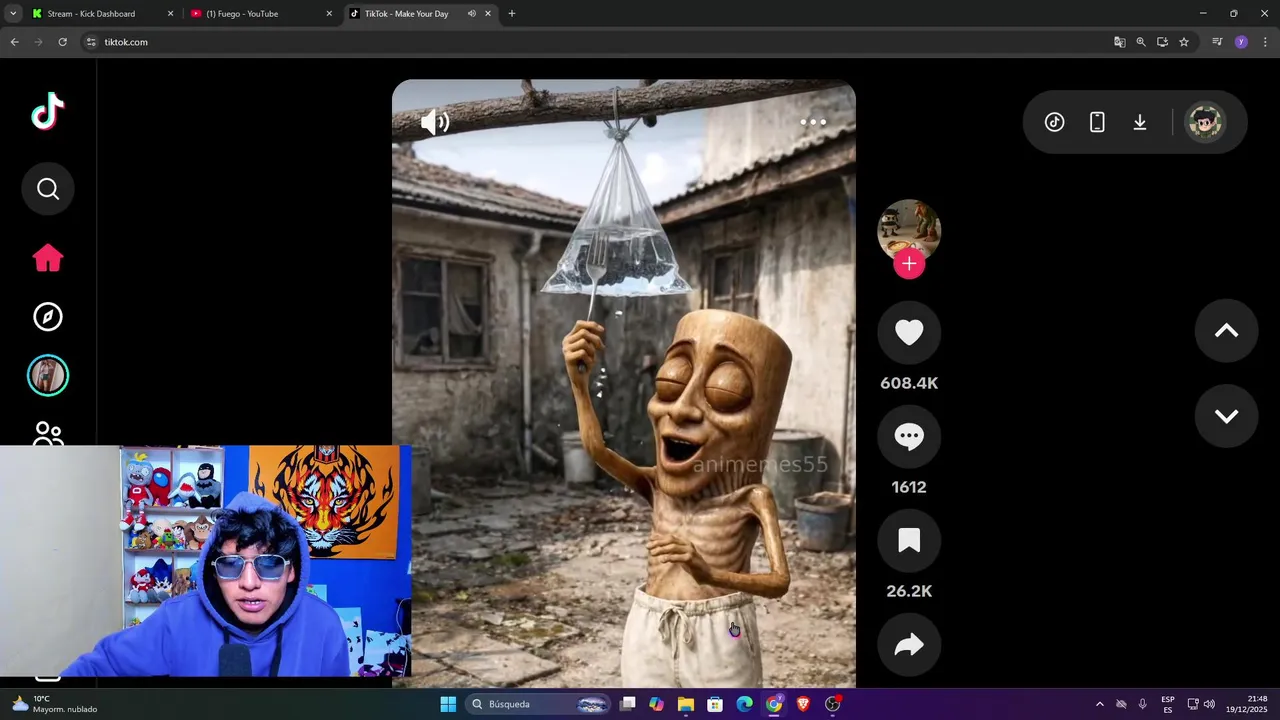1280x720 pixels.
Task: Open the Explore compass icon
Action: [48, 317]
